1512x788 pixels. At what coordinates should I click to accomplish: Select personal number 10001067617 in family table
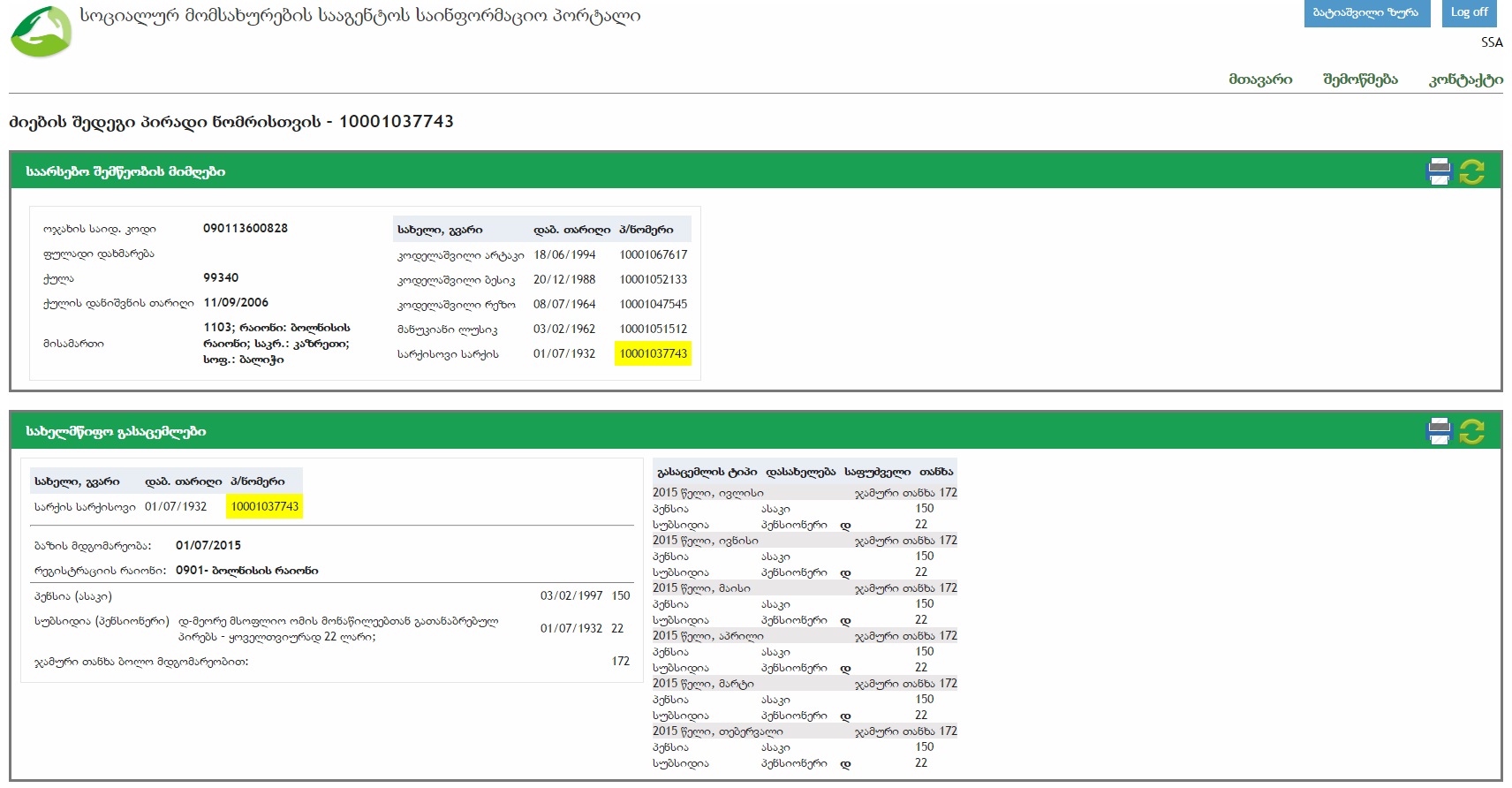pyautogui.click(x=653, y=254)
